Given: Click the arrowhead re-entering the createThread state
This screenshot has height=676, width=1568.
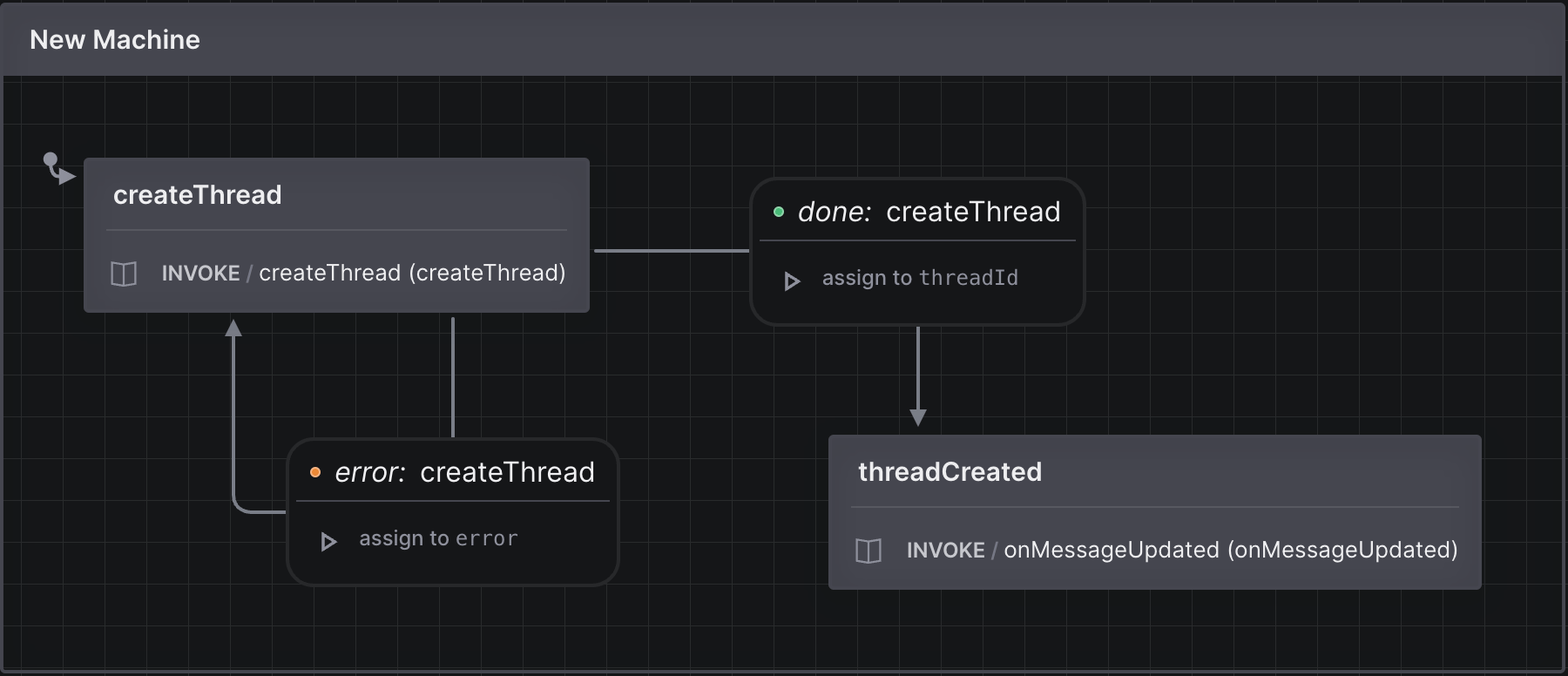Looking at the screenshot, I should pyautogui.click(x=233, y=328).
